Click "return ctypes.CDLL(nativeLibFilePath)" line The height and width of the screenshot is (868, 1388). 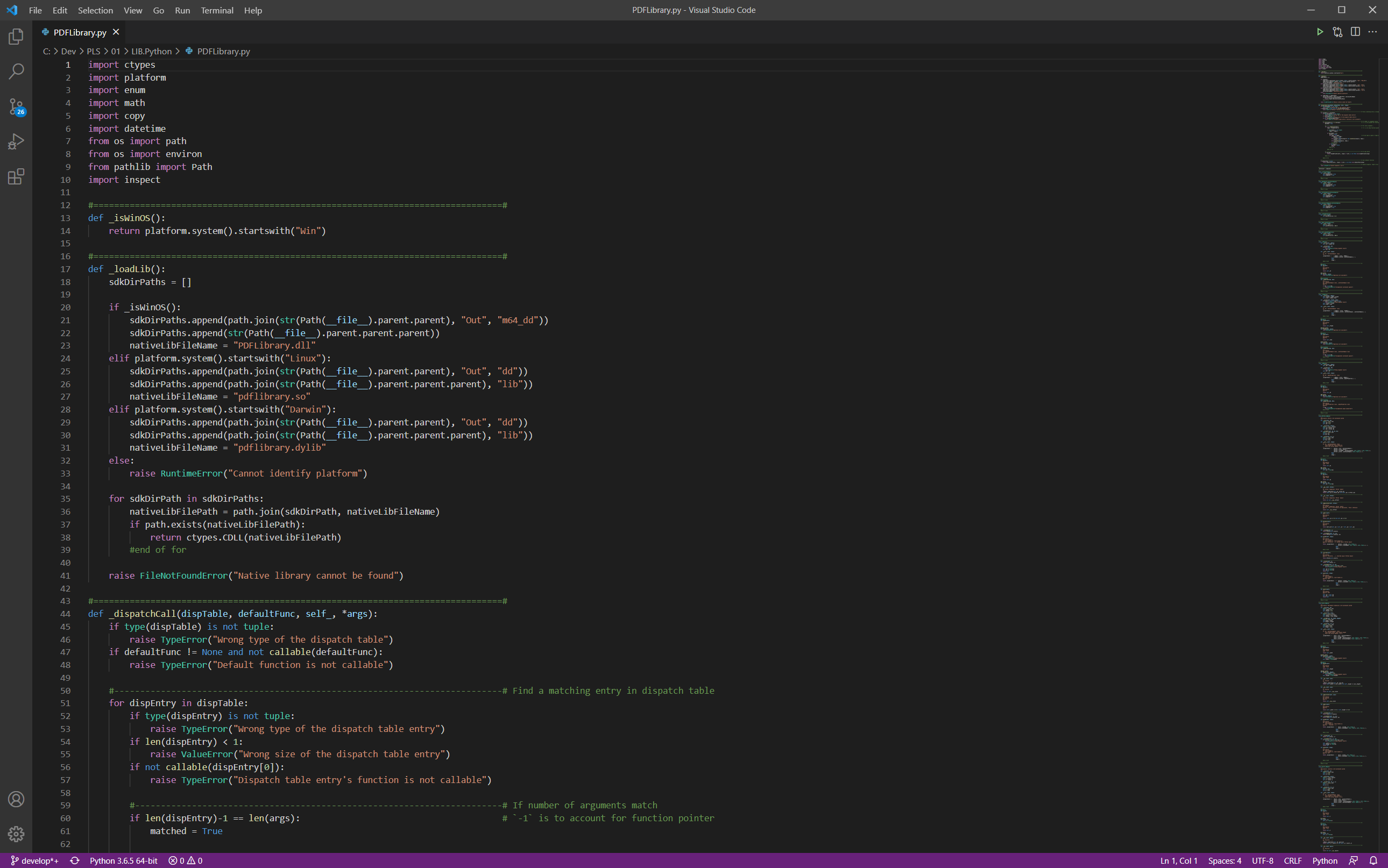[246, 537]
